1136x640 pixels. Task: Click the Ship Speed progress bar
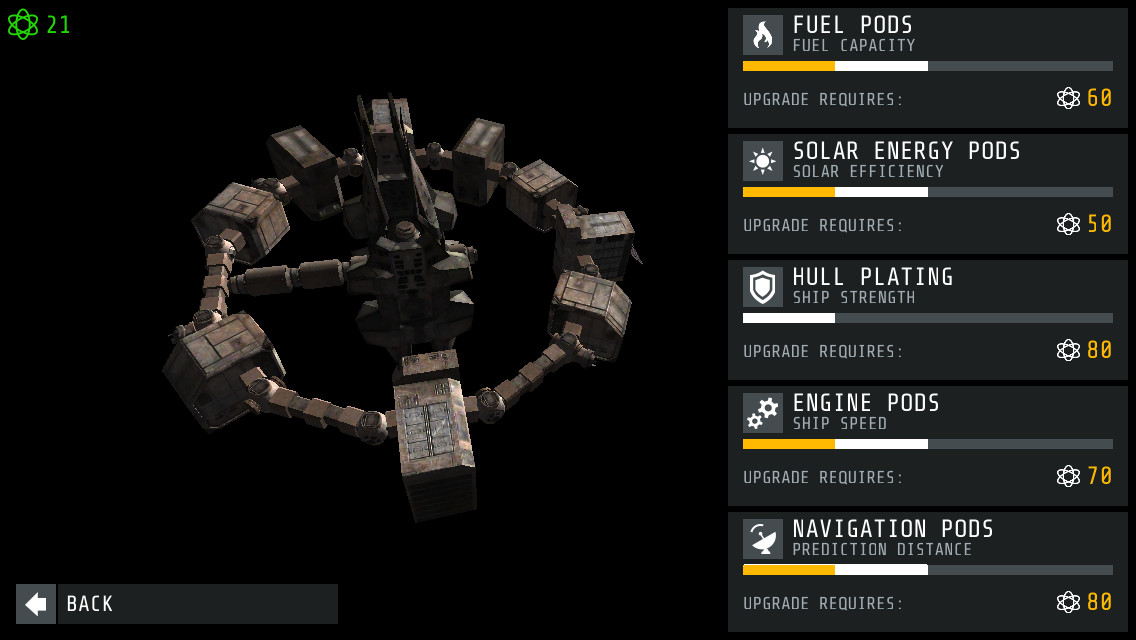tap(927, 444)
